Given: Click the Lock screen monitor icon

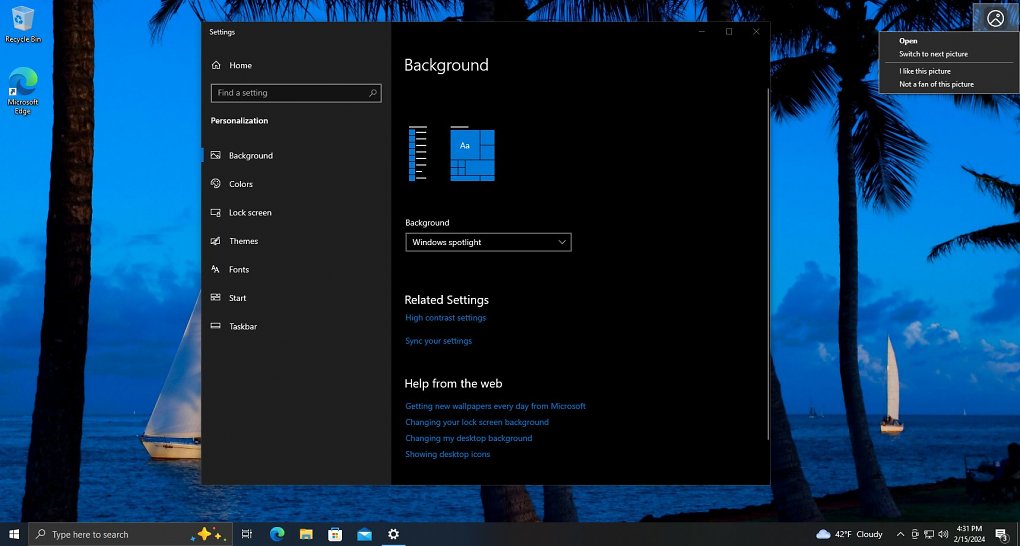Looking at the screenshot, I should pyautogui.click(x=215, y=213).
